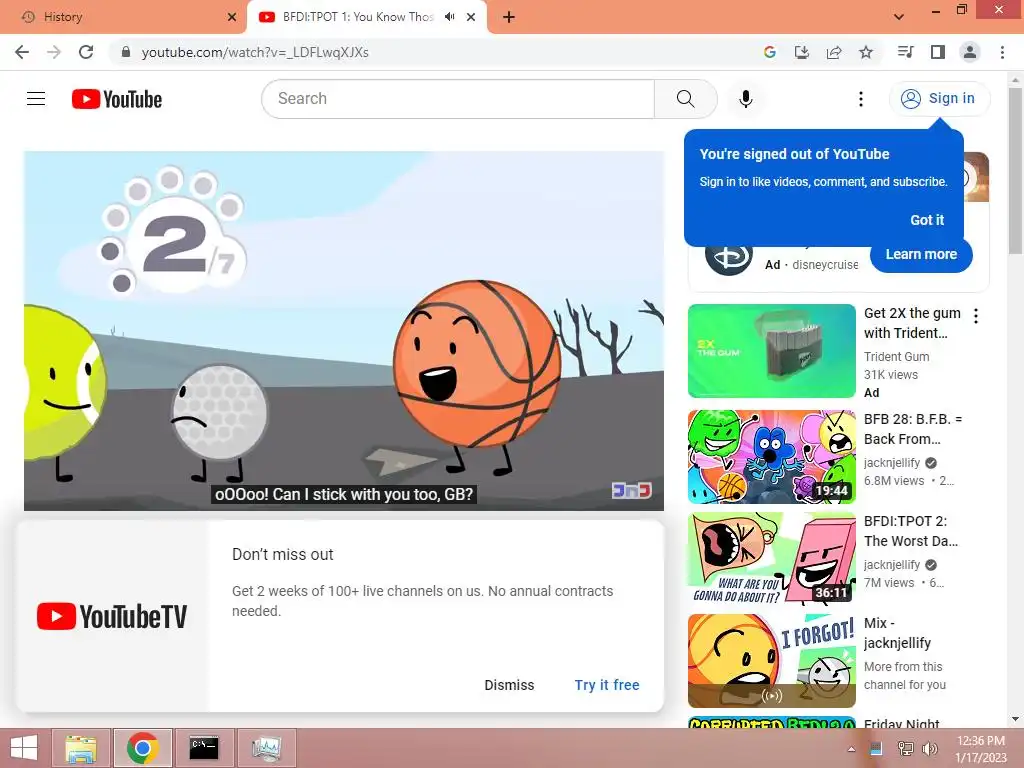Click the volume icon in system tray
Image resolution: width=1024 pixels, height=768 pixels.
point(930,748)
